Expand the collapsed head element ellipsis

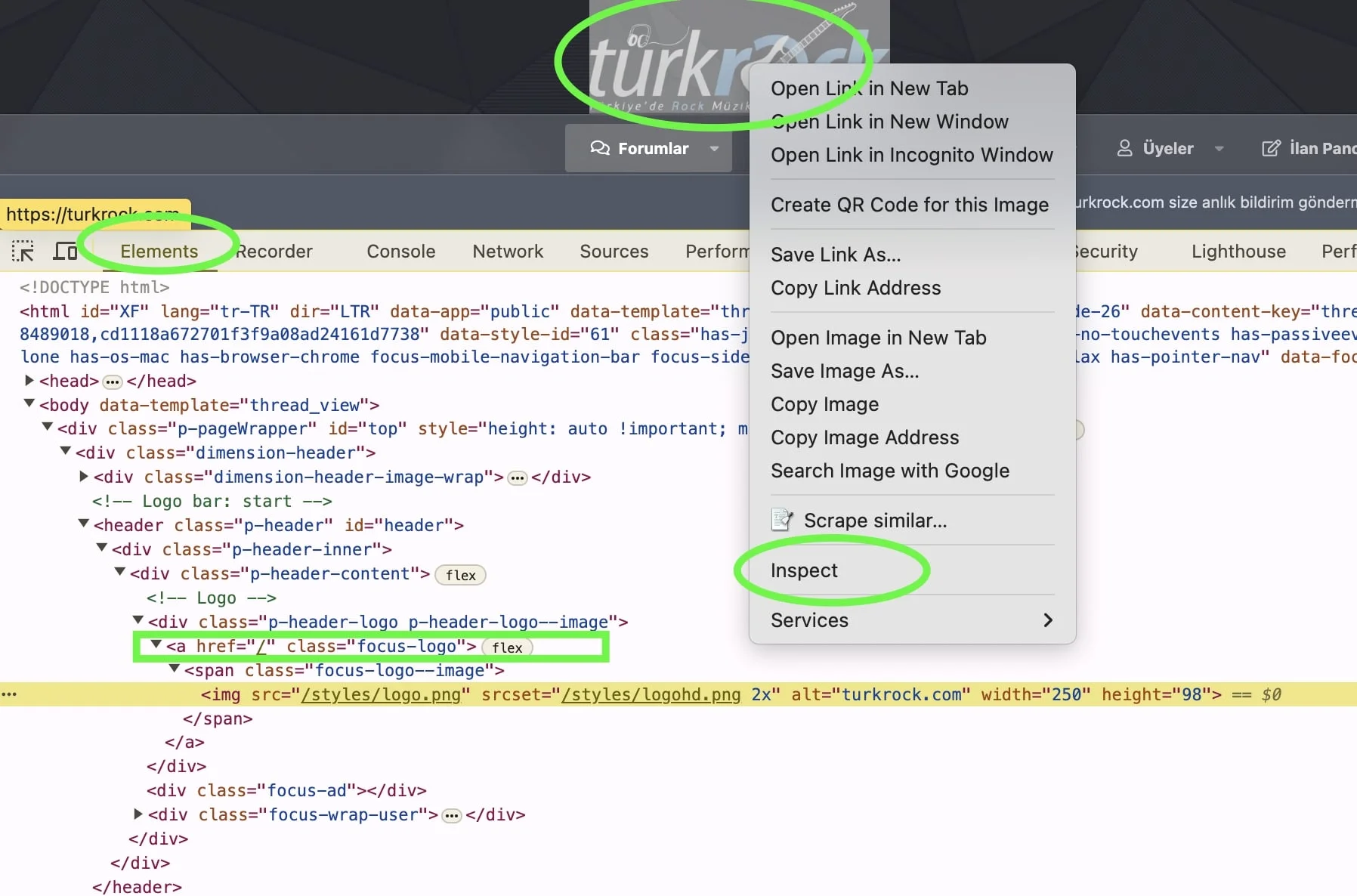click(x=113, y=382)
